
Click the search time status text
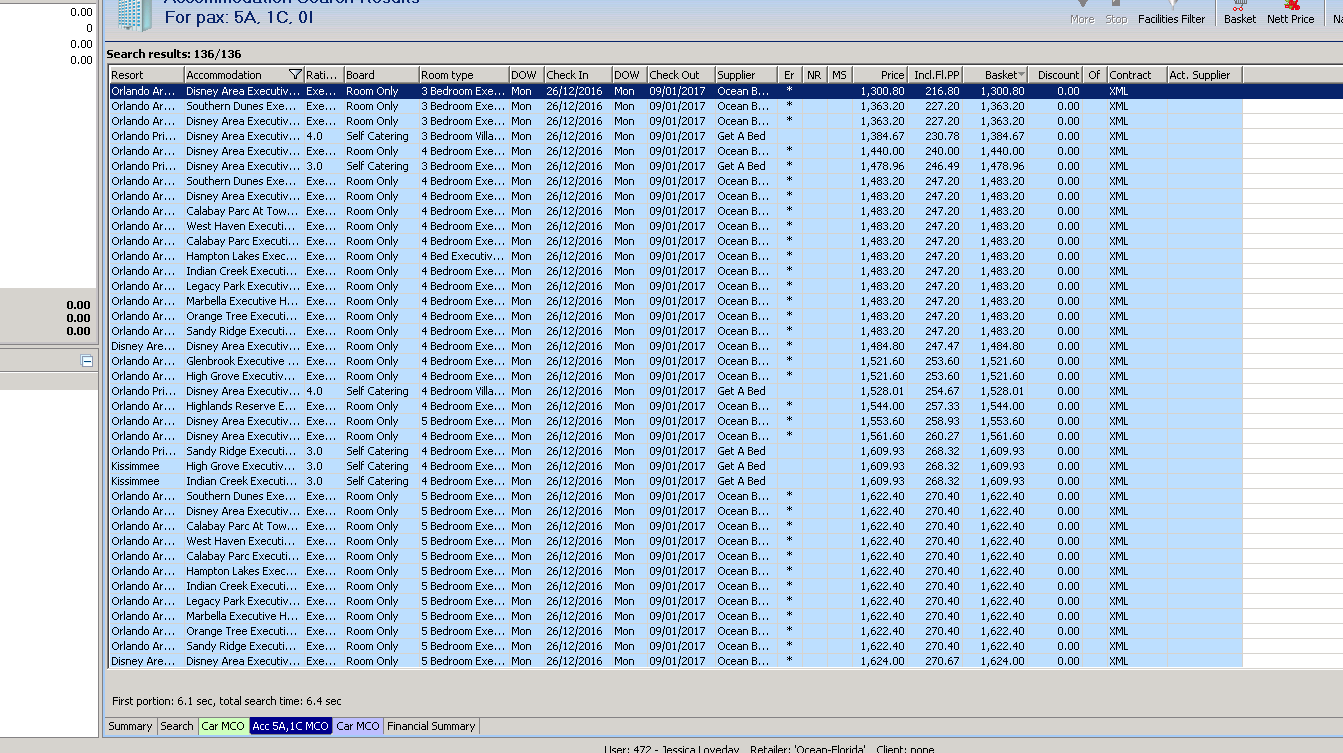[226, 701]
